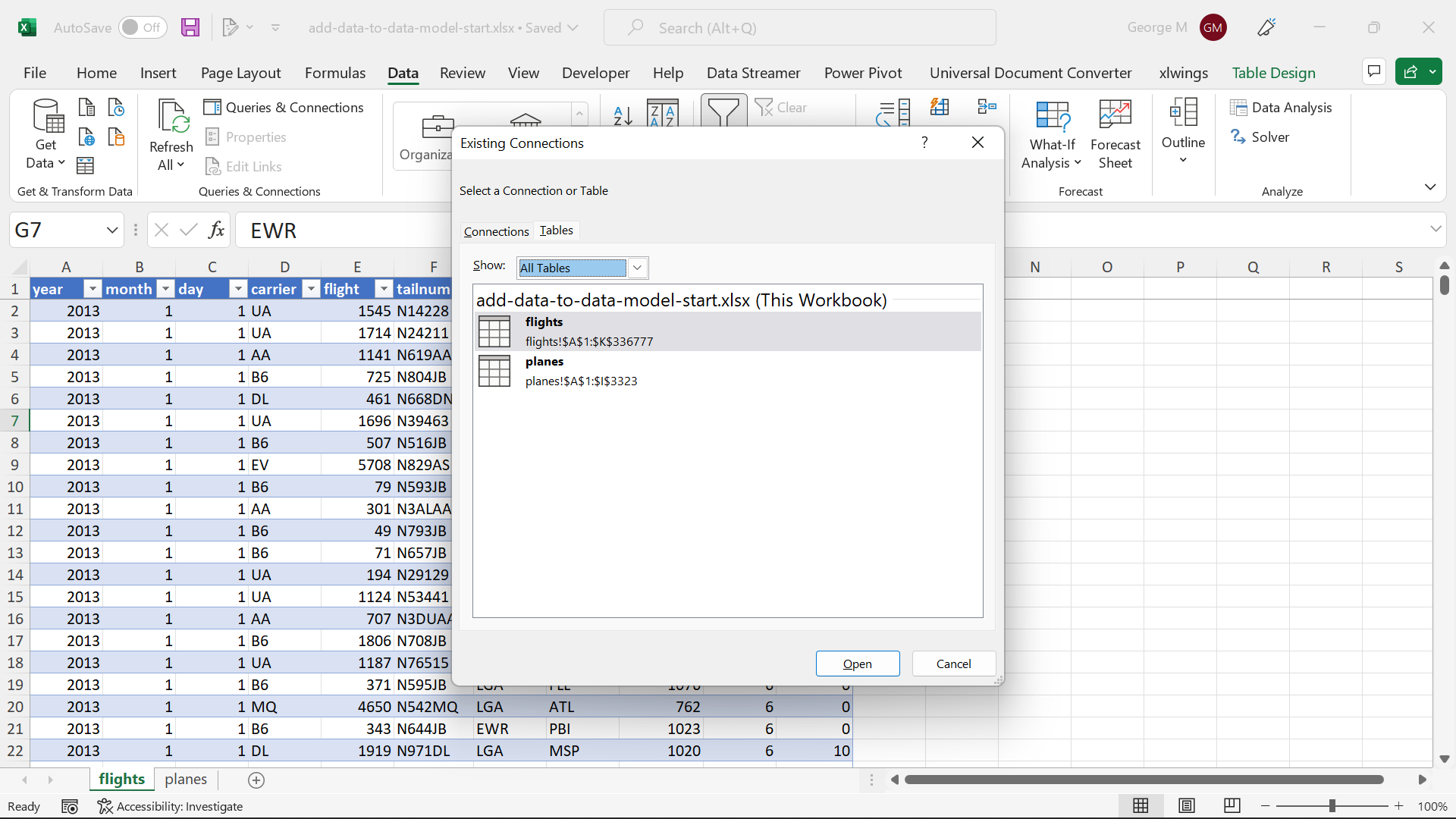Toggle the AutoSave switch
1456x819 pixels.
pyautogui.click(x=142, y=28)
